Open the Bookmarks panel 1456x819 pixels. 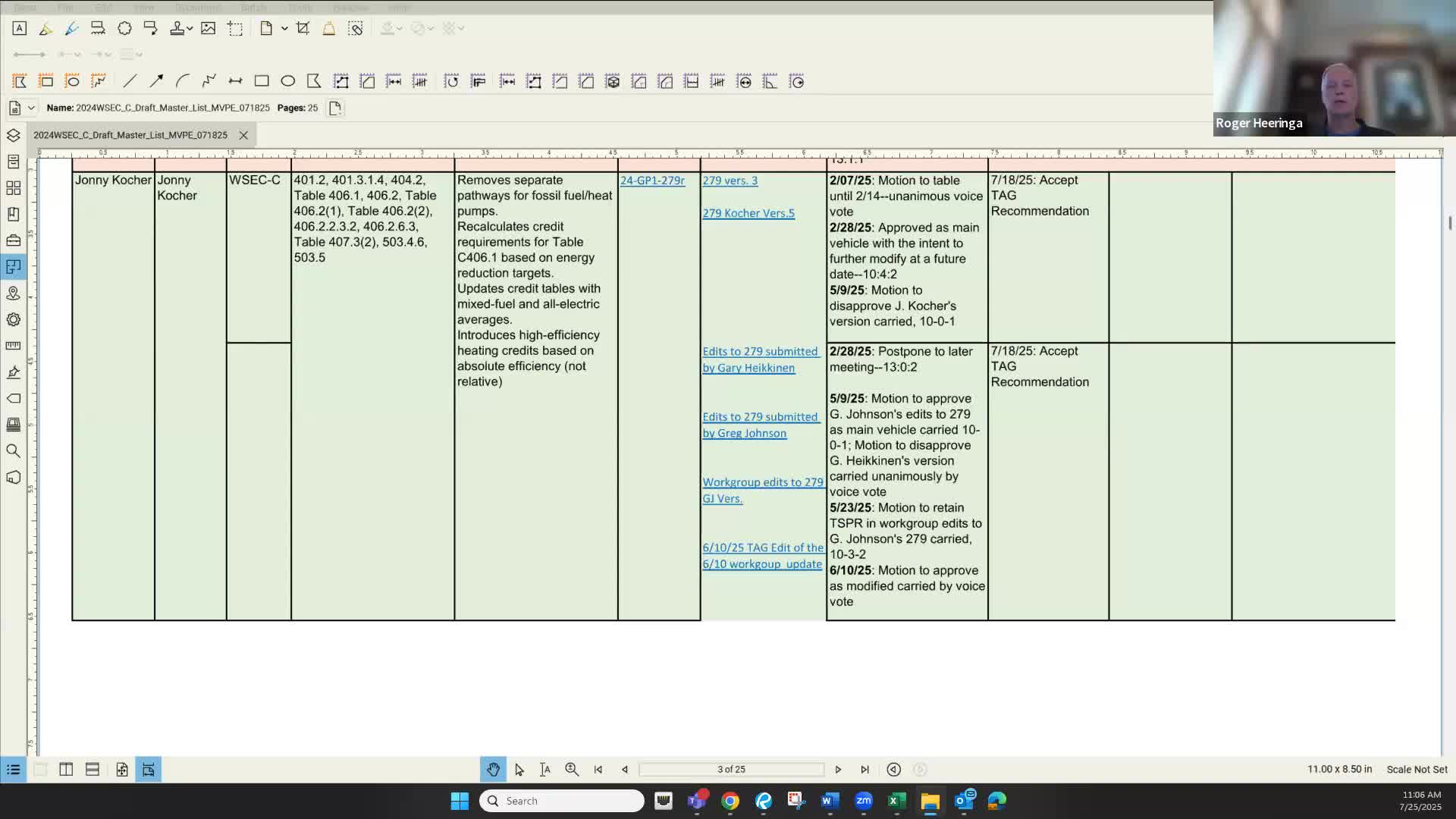point(13,214)
